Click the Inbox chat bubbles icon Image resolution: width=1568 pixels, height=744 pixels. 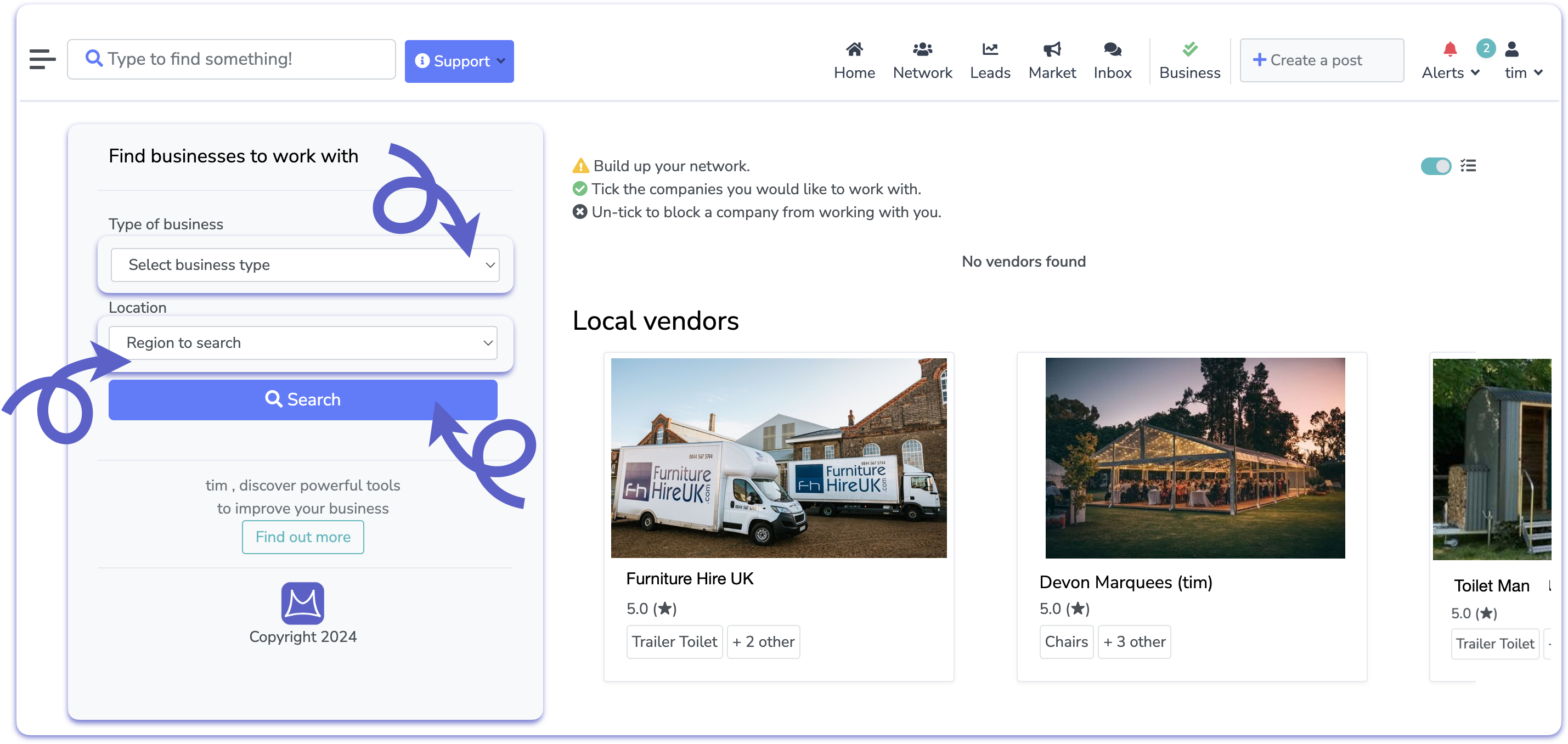point(1112,49)
